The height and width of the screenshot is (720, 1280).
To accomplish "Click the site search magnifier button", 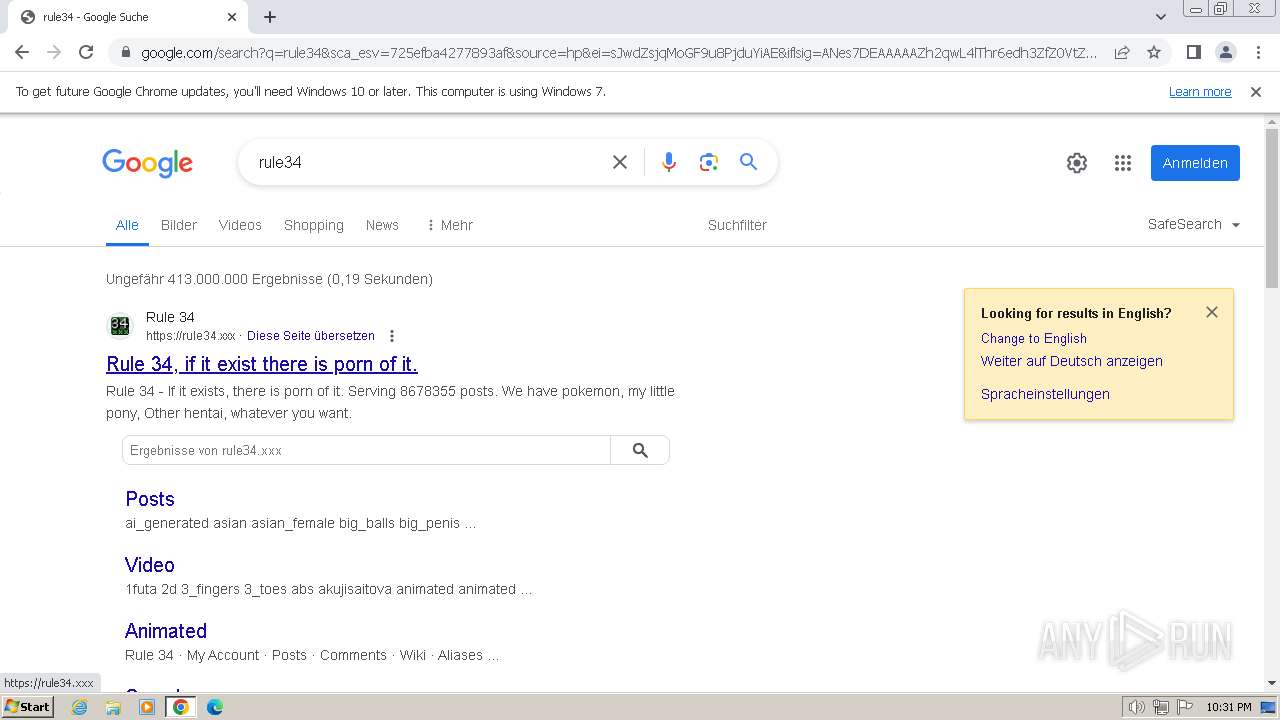I will tap(640, 450).
